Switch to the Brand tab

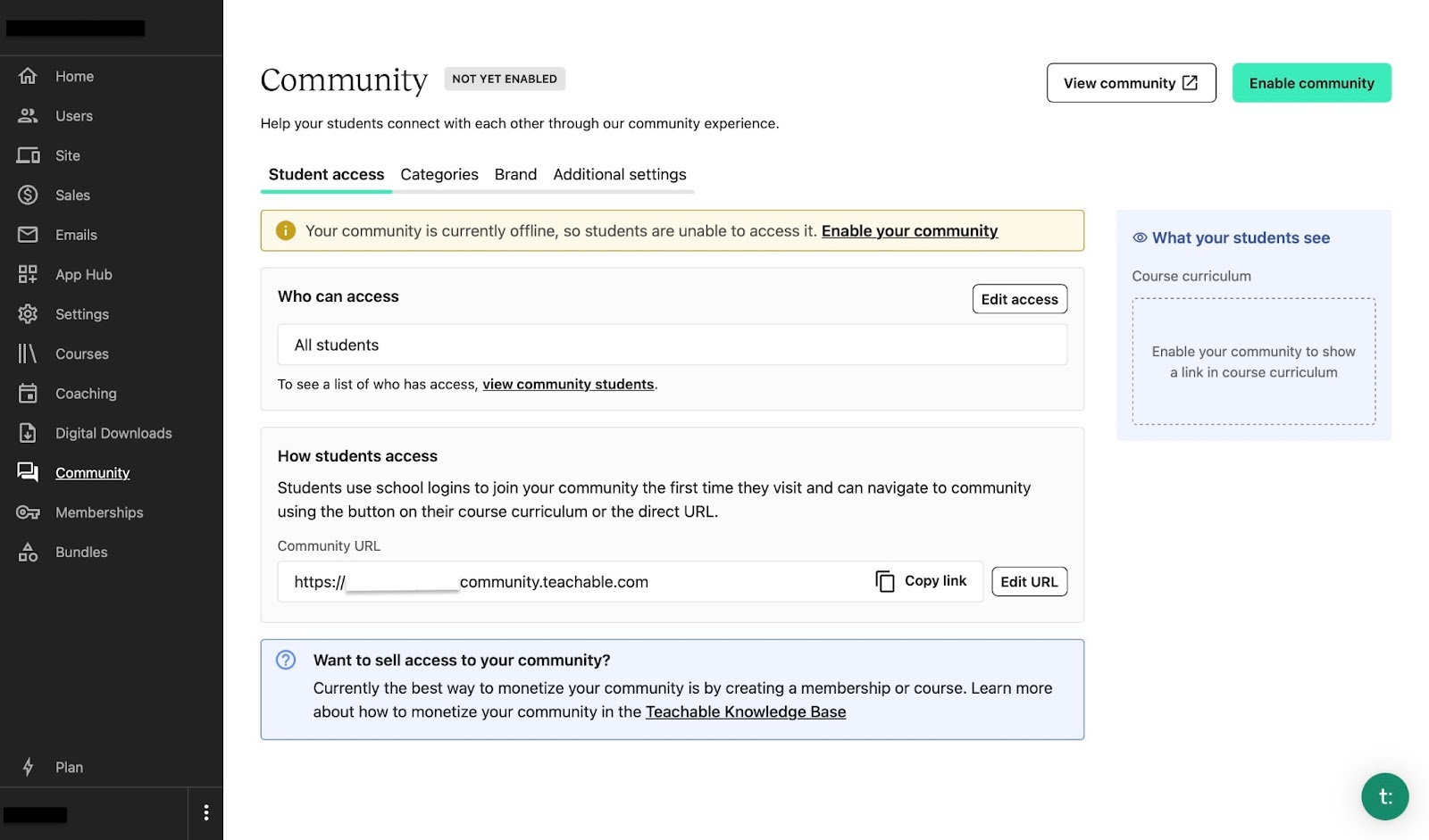coord(515,174)
